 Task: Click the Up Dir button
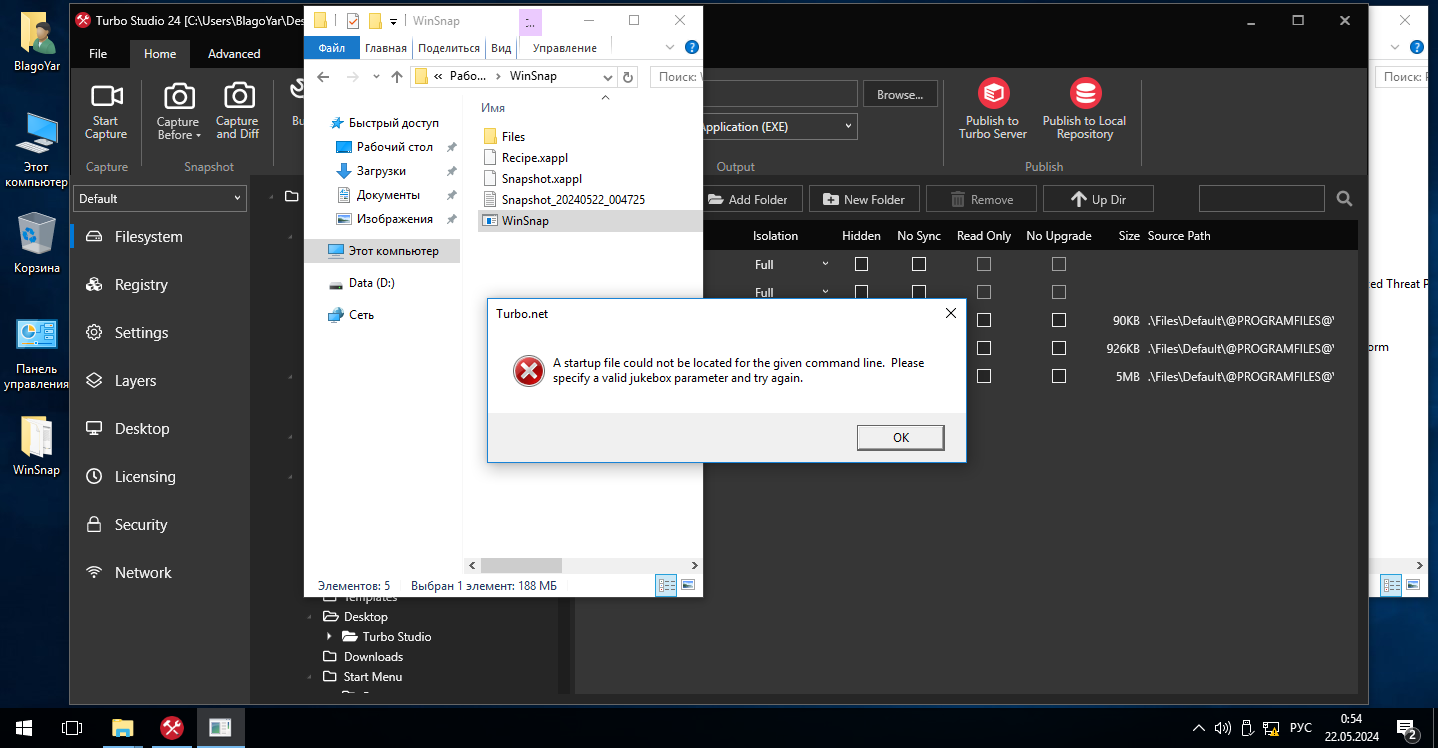point(1098,199)
